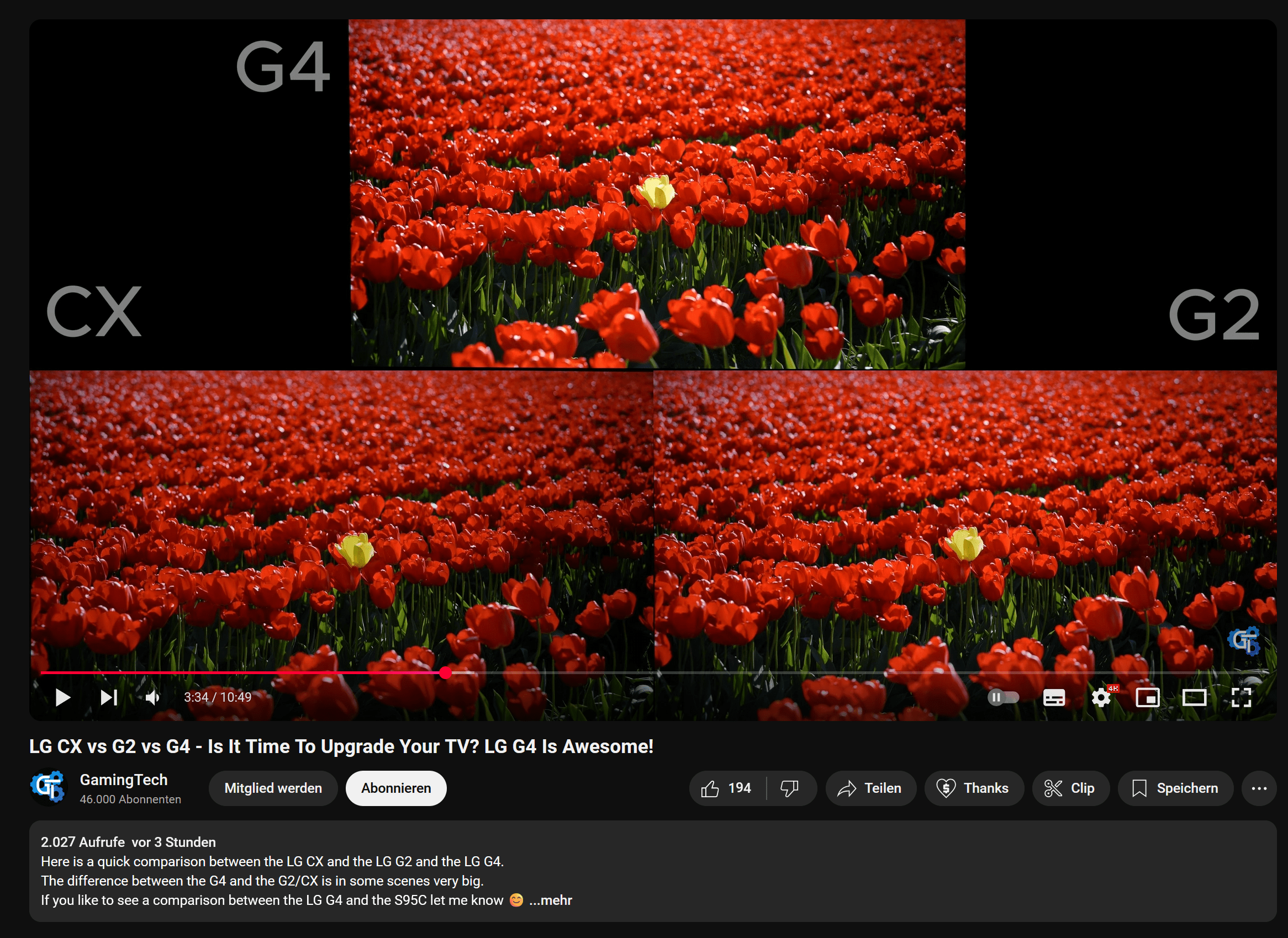This screenshot has height=938, width=1288.
Task: Share the video via Teilen
Action: tap(870, 788)
